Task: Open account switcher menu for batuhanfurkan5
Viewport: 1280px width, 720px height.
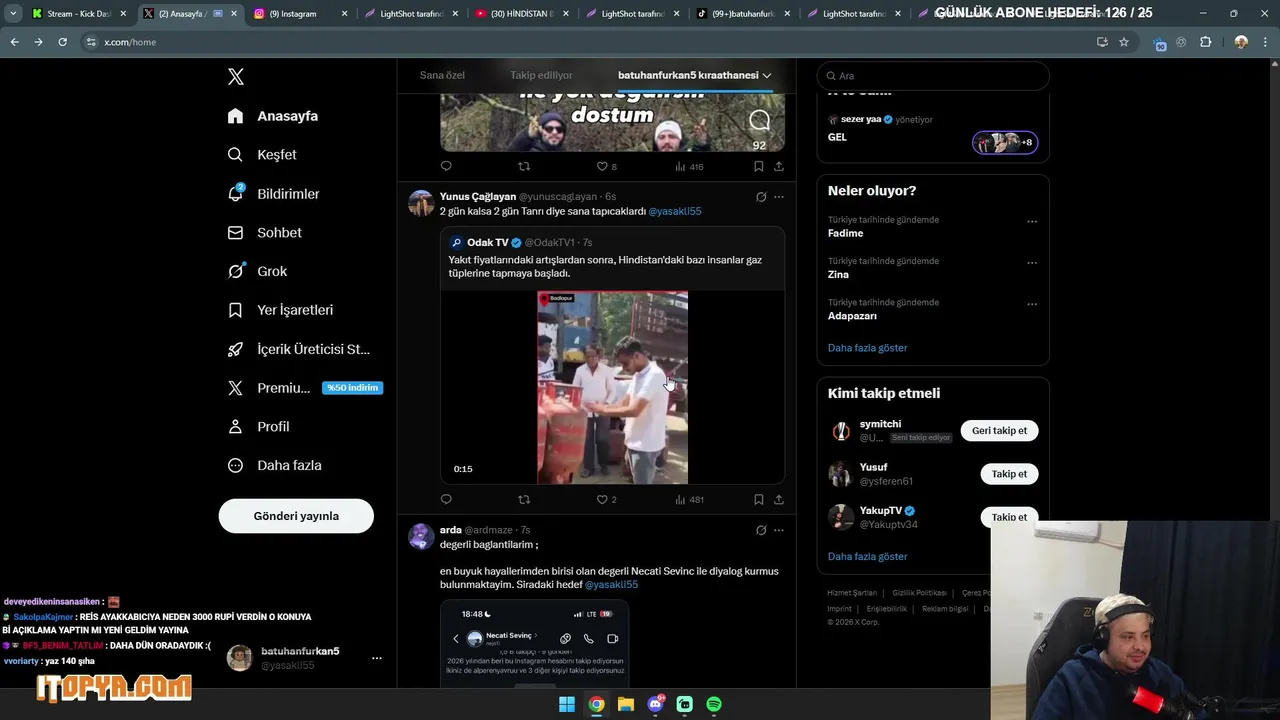Action: 376,658
